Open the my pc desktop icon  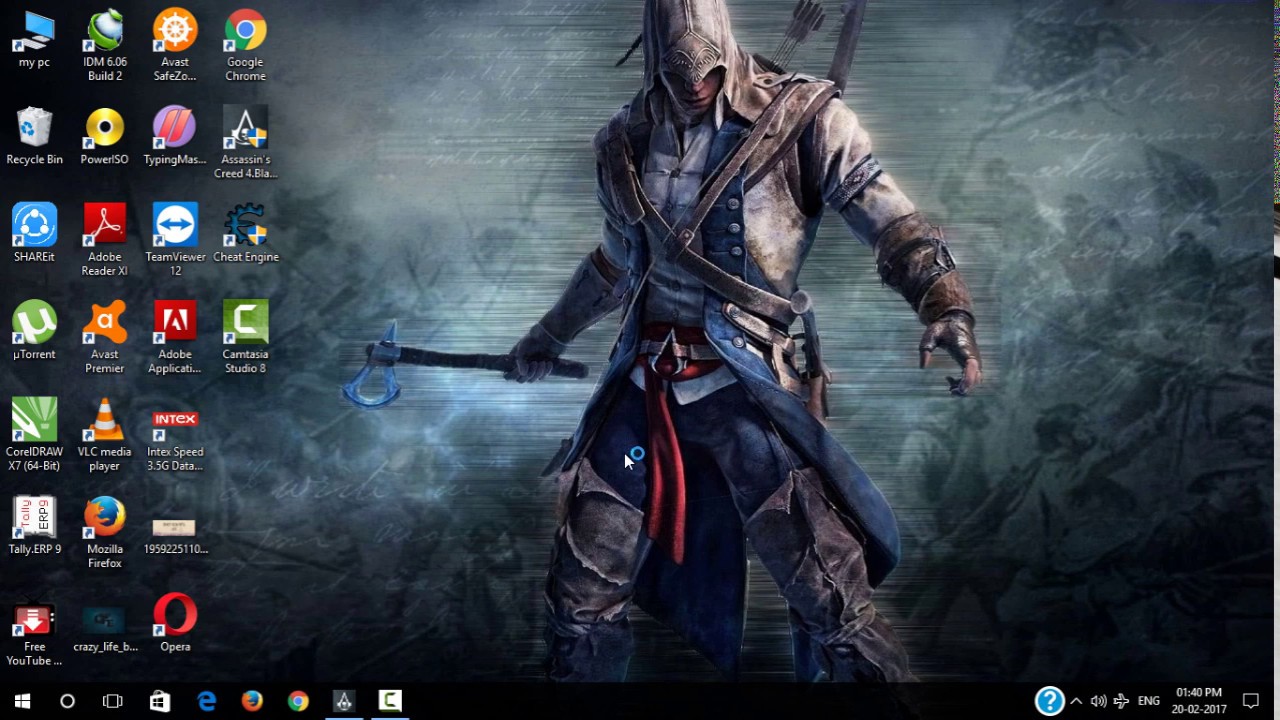coord(34,40)
